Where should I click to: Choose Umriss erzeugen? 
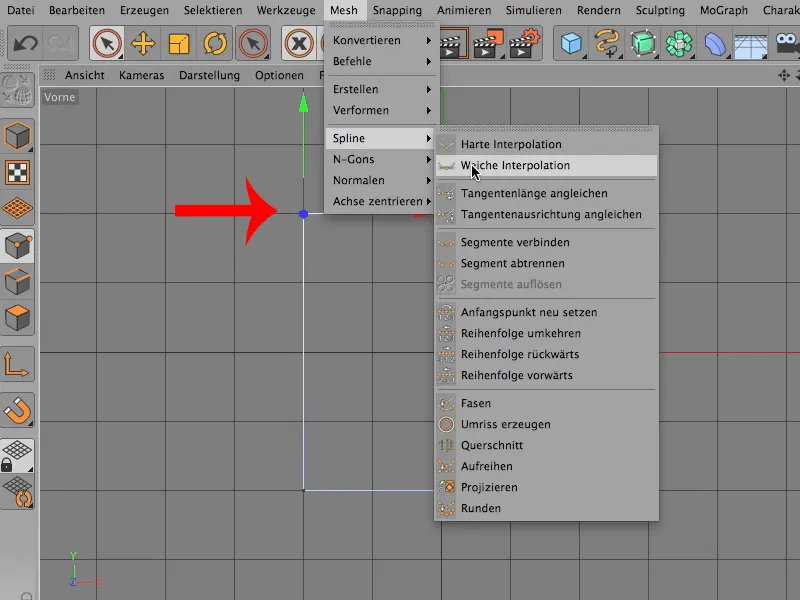[x=546, y=424]
